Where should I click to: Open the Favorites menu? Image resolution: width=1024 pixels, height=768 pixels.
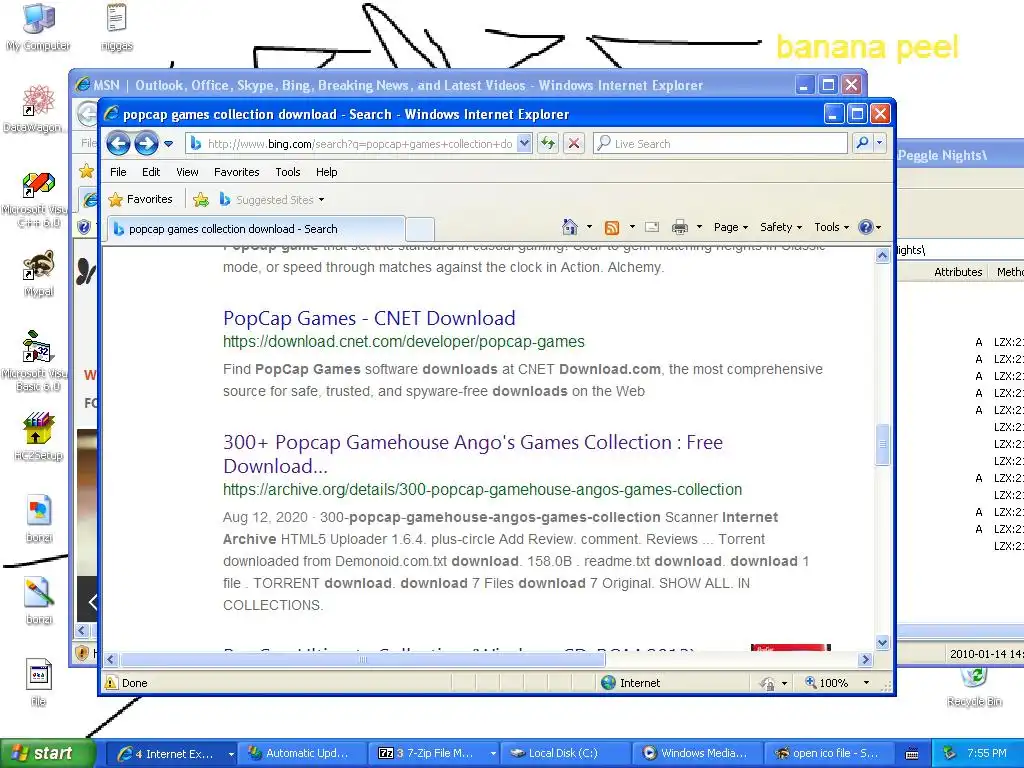pos(236,172)
